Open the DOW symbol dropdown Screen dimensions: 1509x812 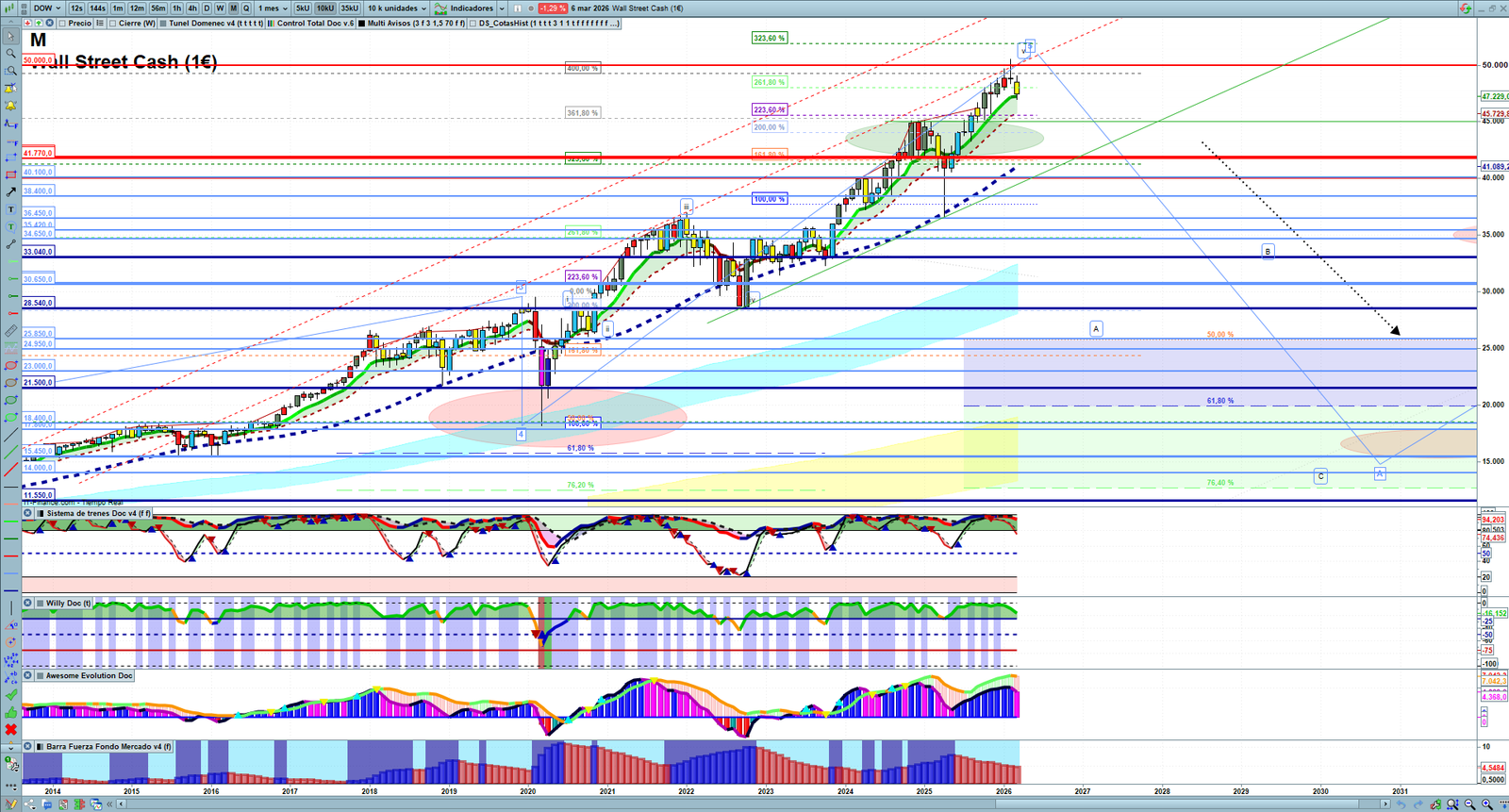pyautogui.click(x=46, y=8)
